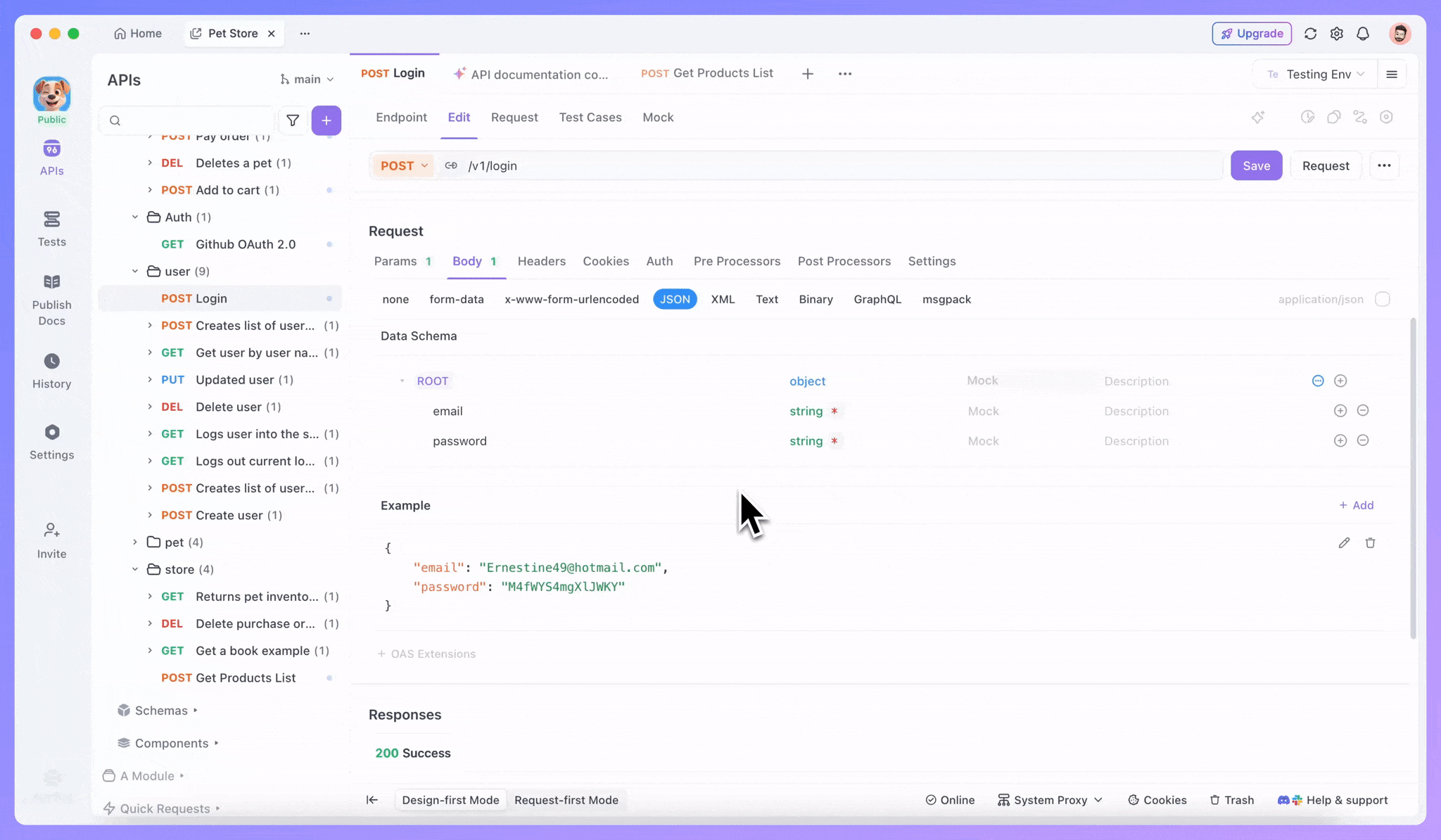Select the XML body type option
Viewport: 1441px width, 840px height.
(722, 299)
